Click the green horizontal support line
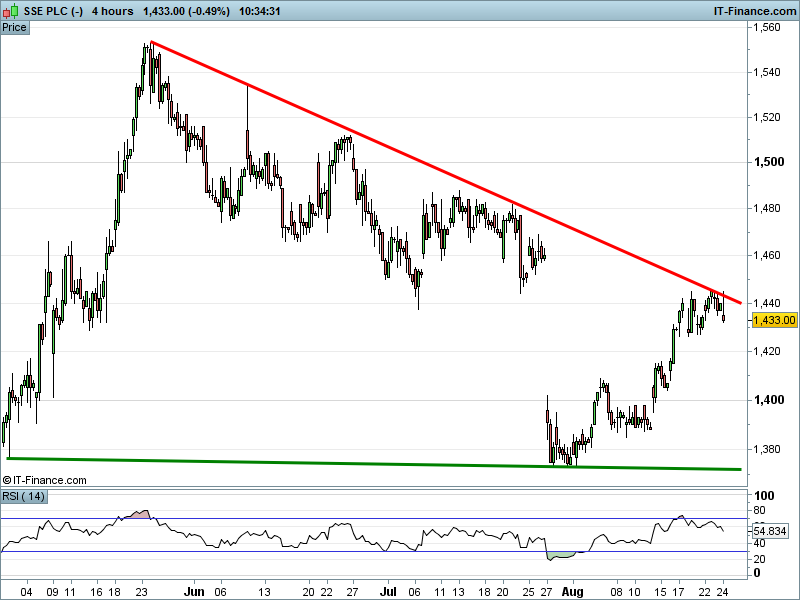This screenshot has height=600, width=800. click(373, 464)
